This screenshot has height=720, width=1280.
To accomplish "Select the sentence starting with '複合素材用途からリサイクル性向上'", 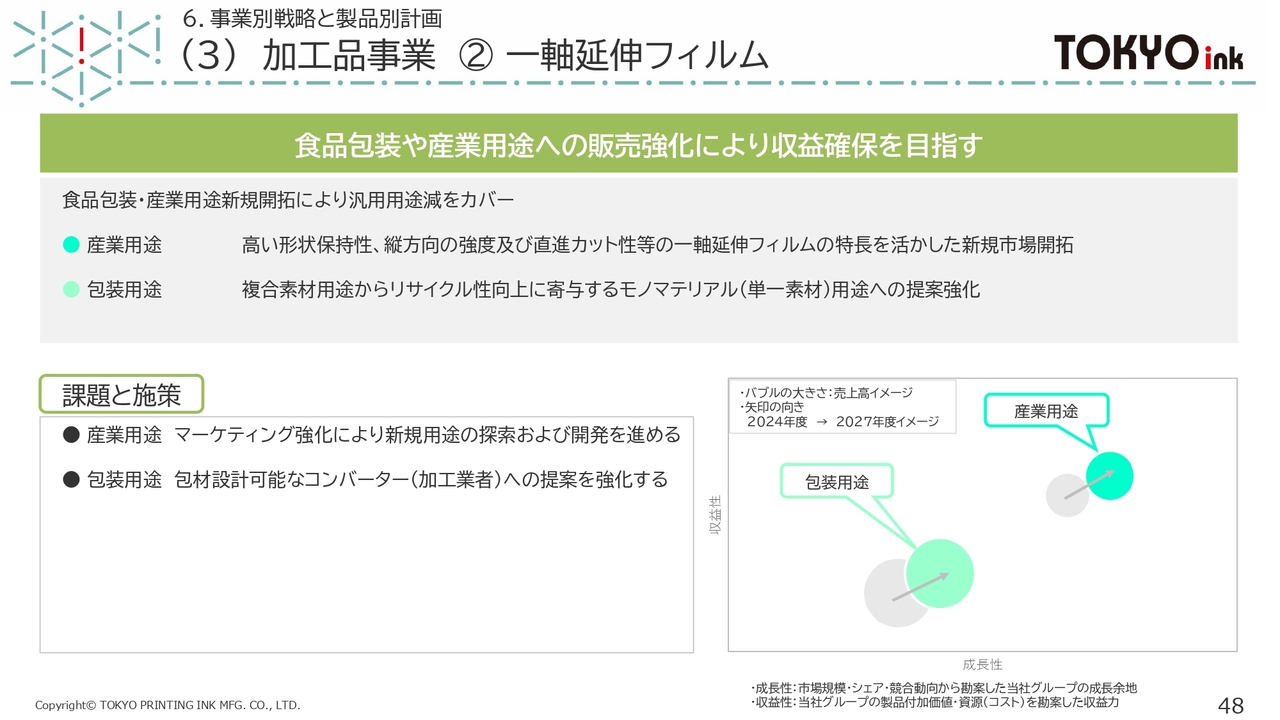I will (610, 290).
